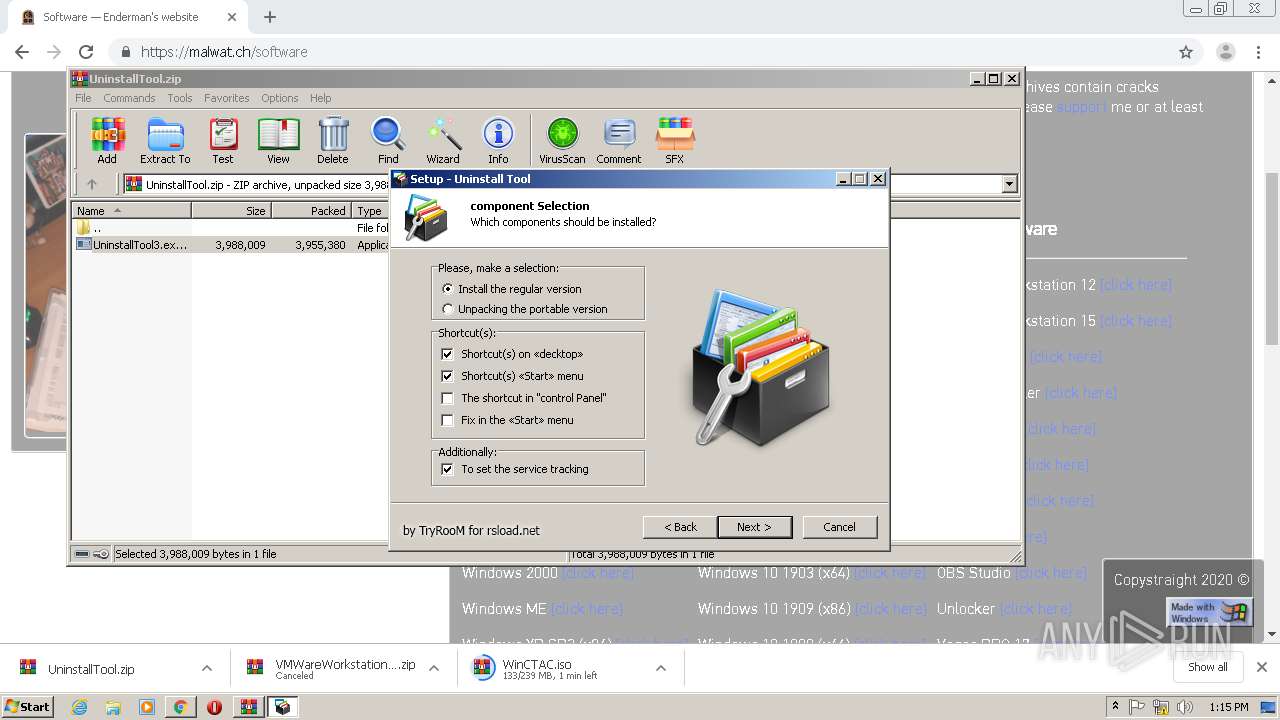Click Show all downloads
The height and width of the screenshot is (720, 1280).
[1207, 667]
